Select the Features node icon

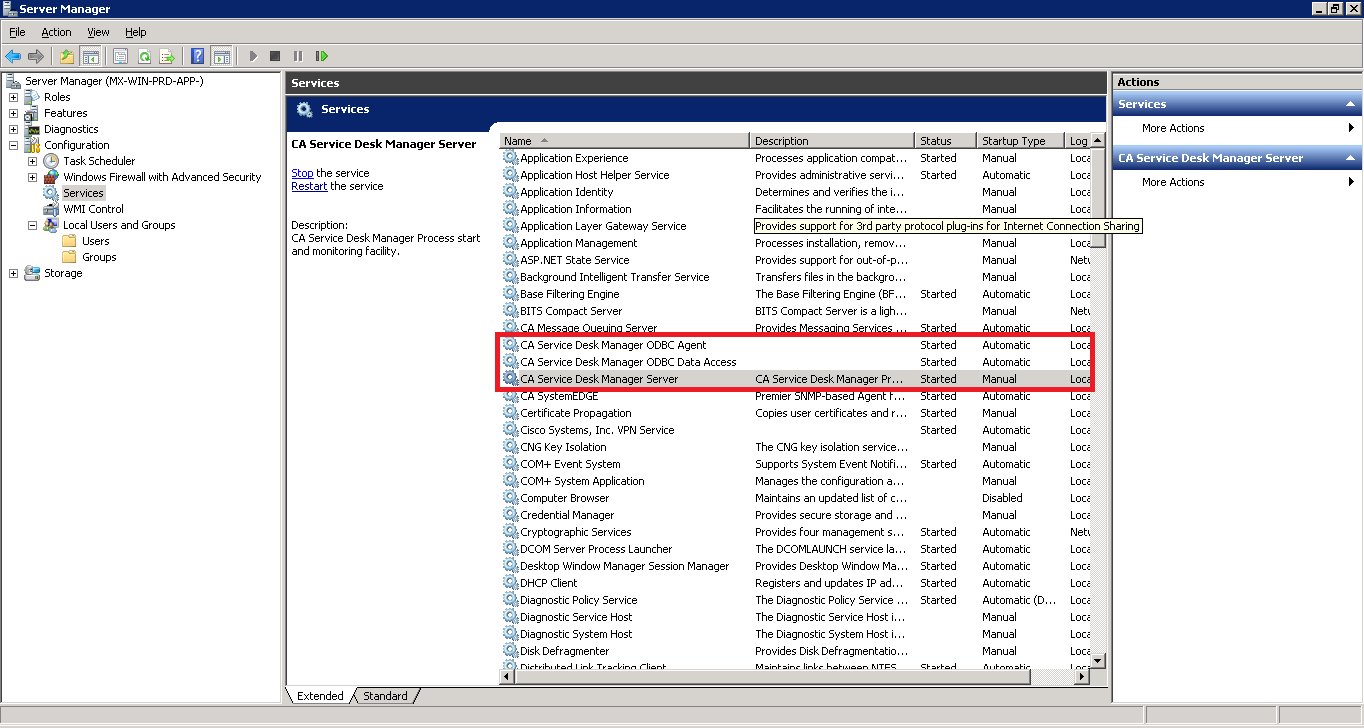32,113
